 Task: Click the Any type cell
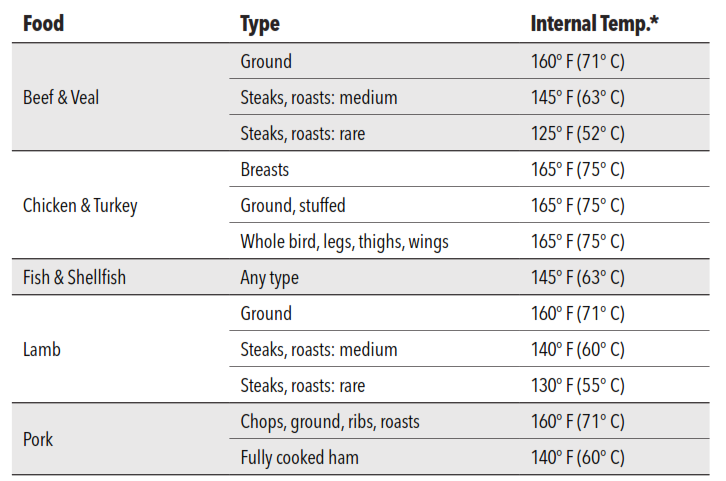click(269, 278)
